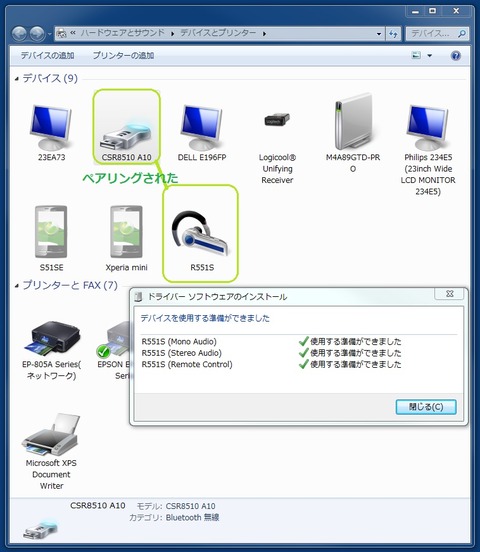Select the DELL E196FP monitor icon

coord(202,127)
